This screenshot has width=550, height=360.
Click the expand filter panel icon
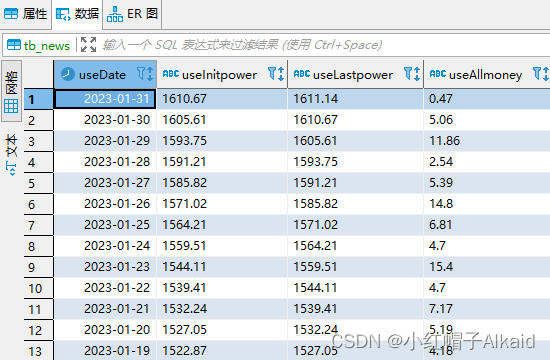88,45
